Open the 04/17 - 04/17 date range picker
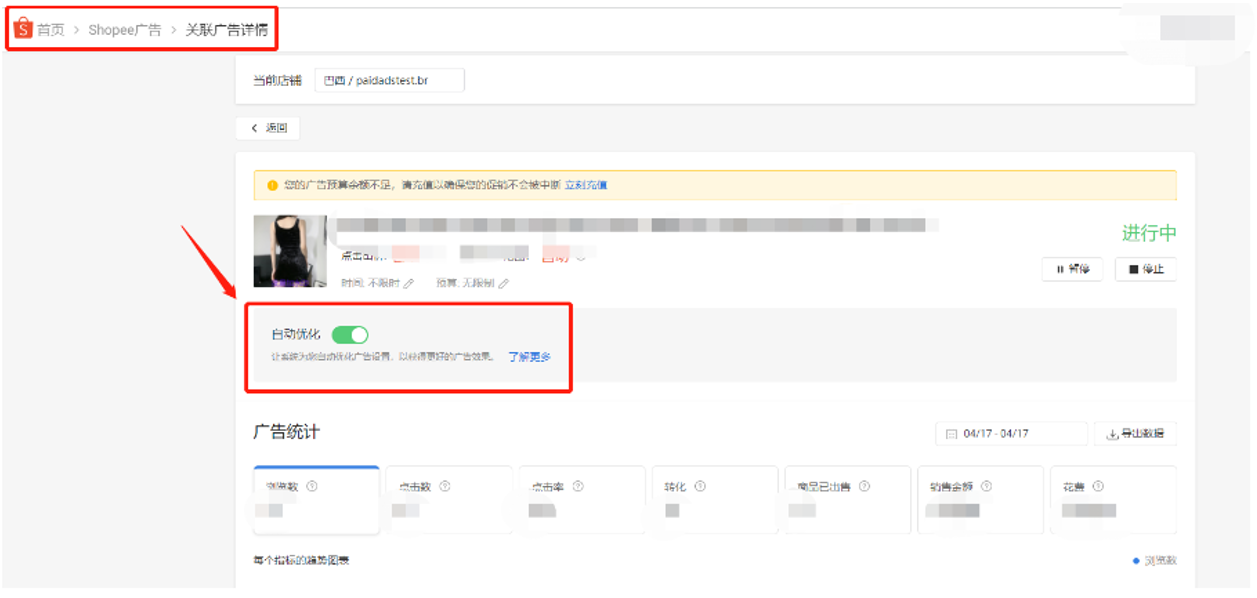The width and height of the screenshot is (1257, 598). (x=1010, y=434)
